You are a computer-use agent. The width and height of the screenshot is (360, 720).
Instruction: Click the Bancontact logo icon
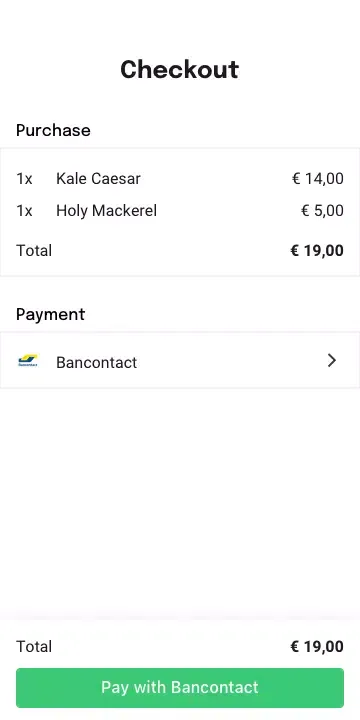28,361
